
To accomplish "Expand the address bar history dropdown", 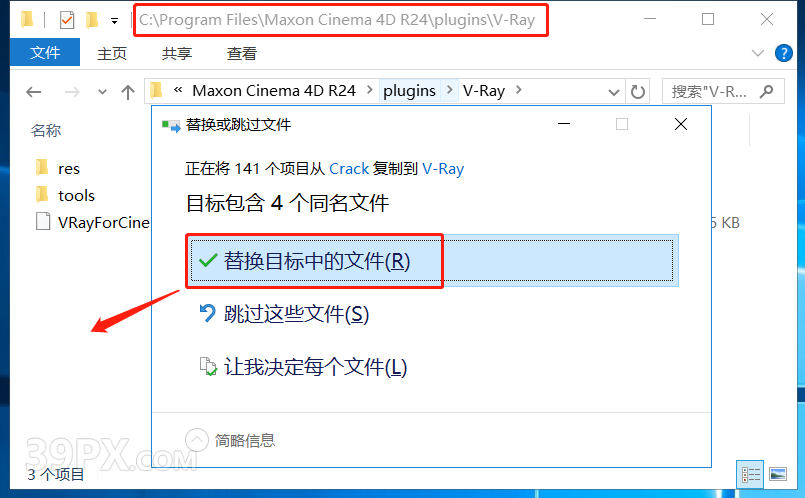I will tap(614, 92).
